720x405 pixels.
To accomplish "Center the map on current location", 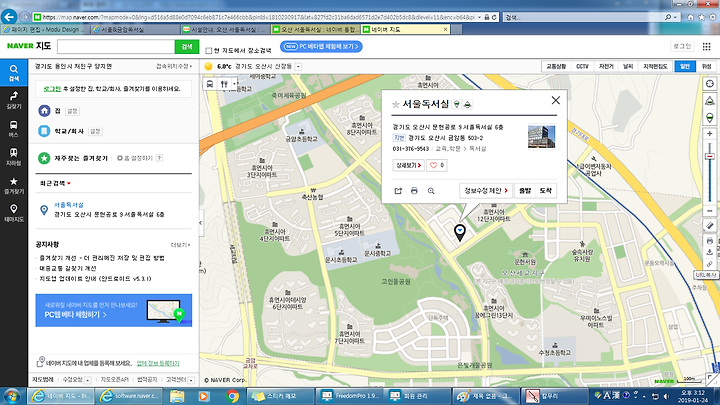I will coord(710,84).
